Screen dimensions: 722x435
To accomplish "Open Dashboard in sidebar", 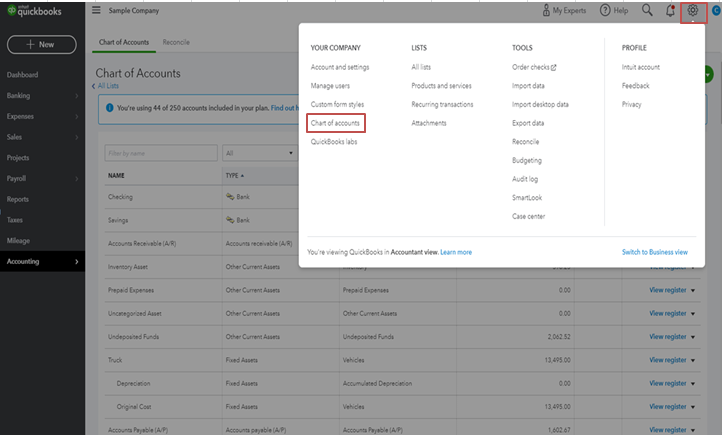I will coord(23,75).
